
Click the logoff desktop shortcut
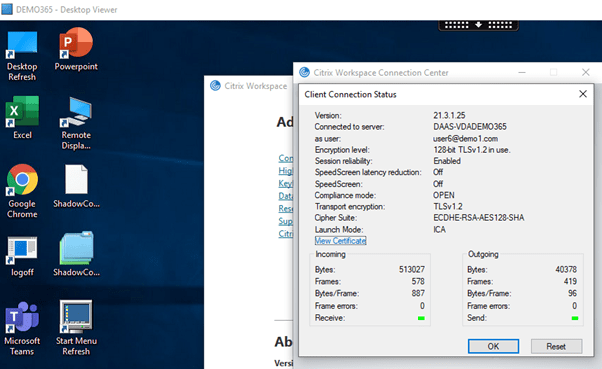[22, 250]
